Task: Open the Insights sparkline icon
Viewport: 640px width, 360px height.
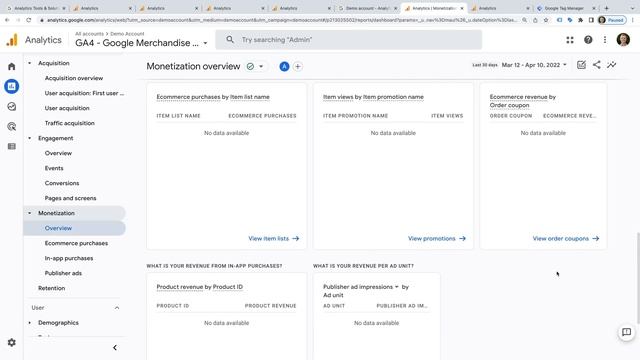Action: coord(611,64)
